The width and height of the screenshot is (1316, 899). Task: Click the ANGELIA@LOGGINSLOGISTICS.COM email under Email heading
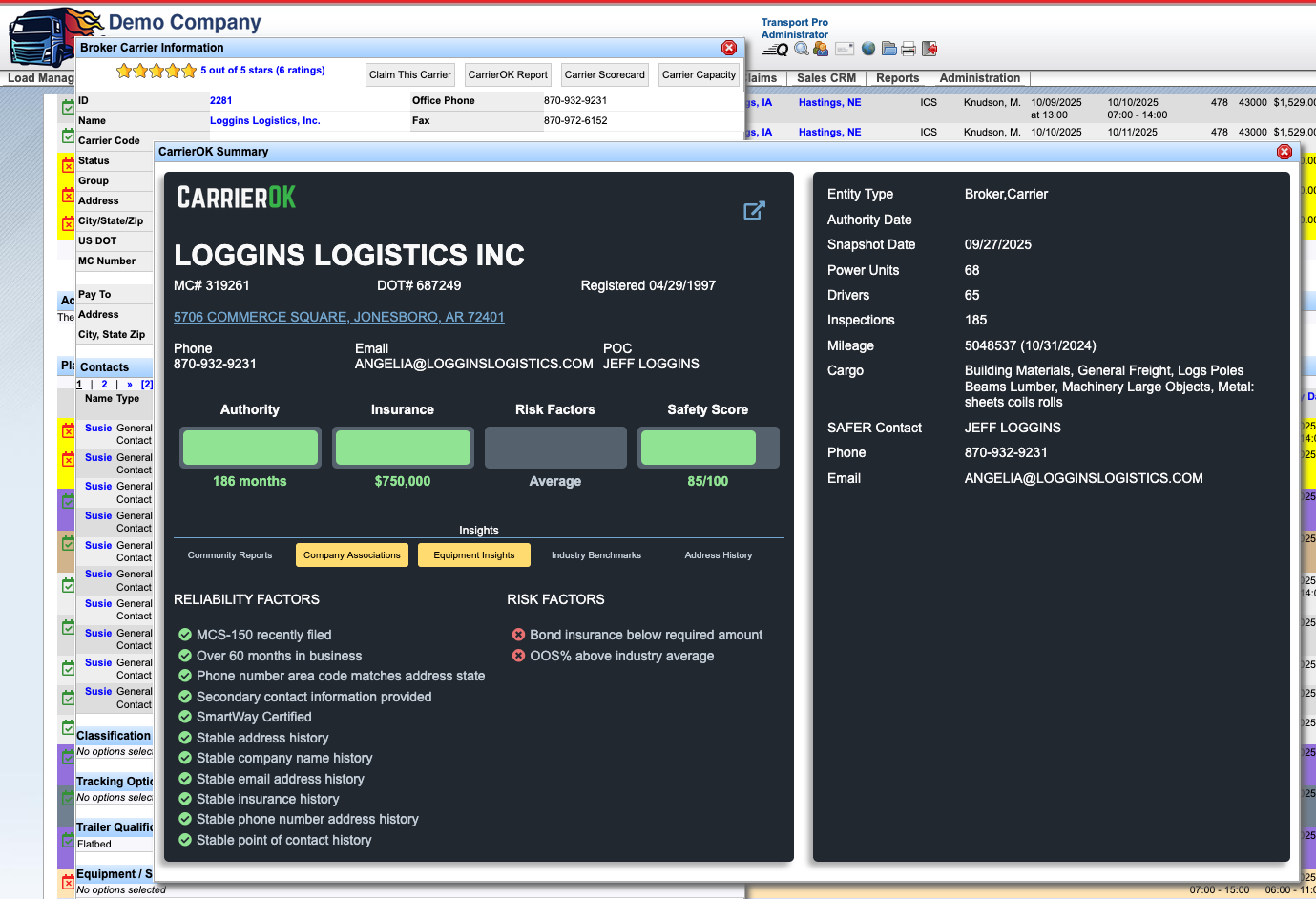(x=474, y=364)
